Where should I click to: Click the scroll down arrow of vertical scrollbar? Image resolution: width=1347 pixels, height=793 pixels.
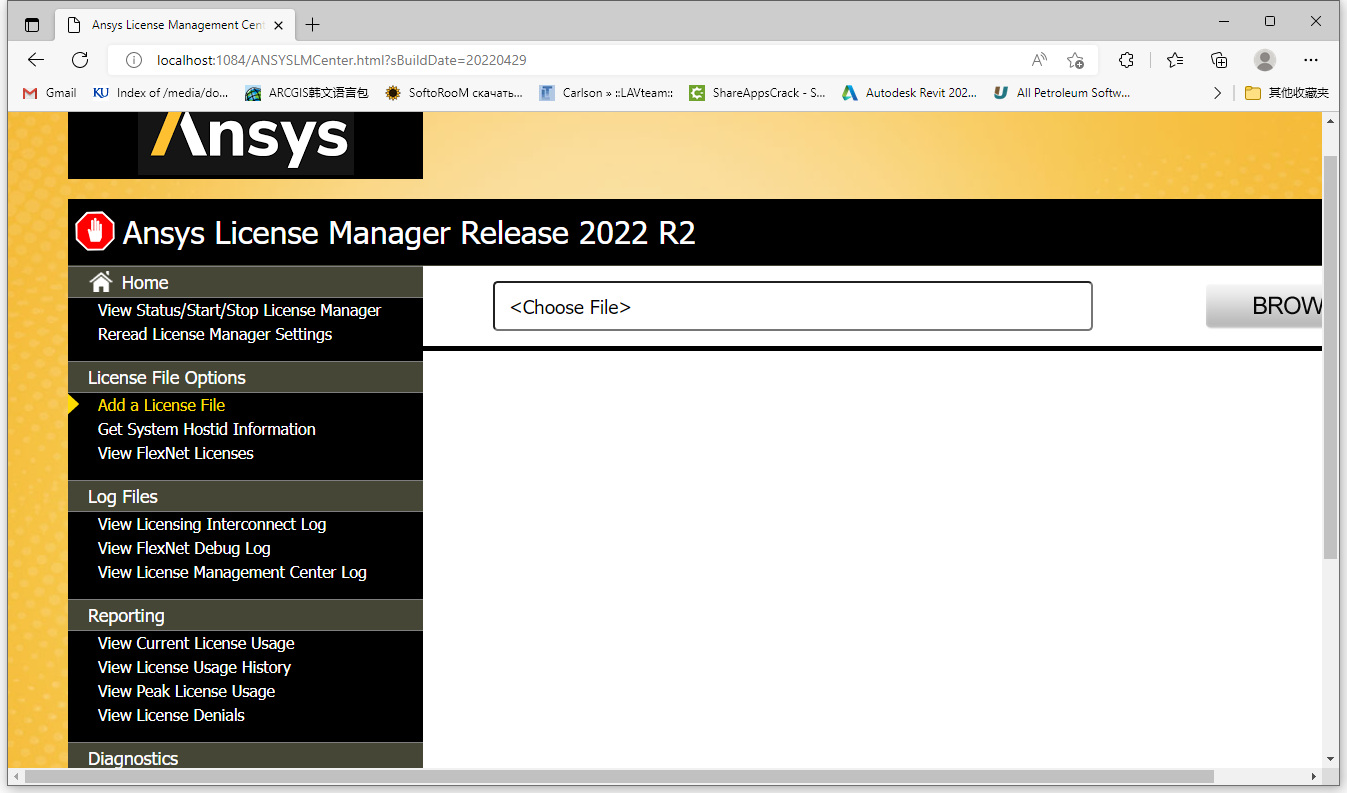tap(1330, 759)
